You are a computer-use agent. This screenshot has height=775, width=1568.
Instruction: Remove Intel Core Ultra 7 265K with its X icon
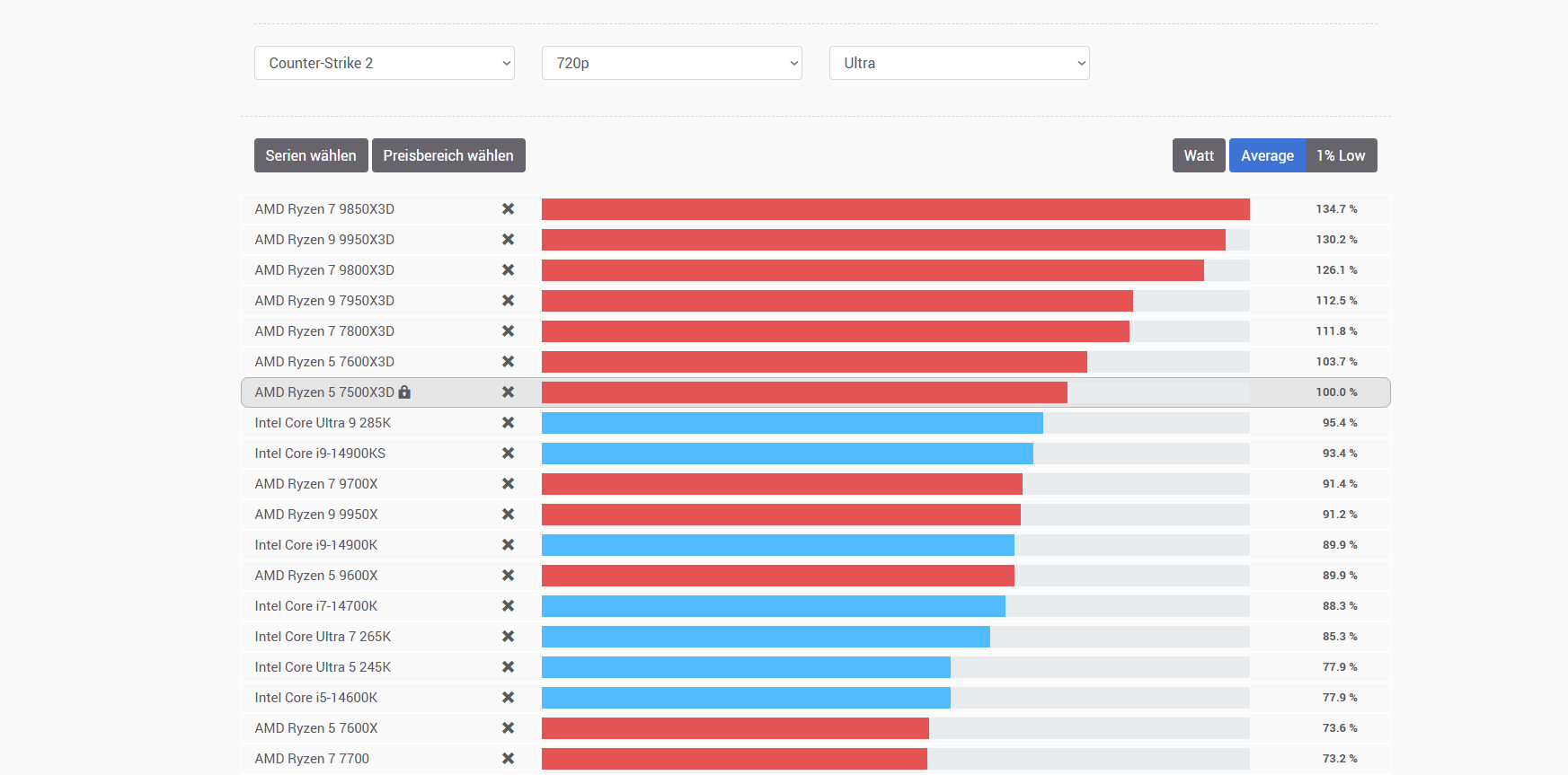(508, 637)
